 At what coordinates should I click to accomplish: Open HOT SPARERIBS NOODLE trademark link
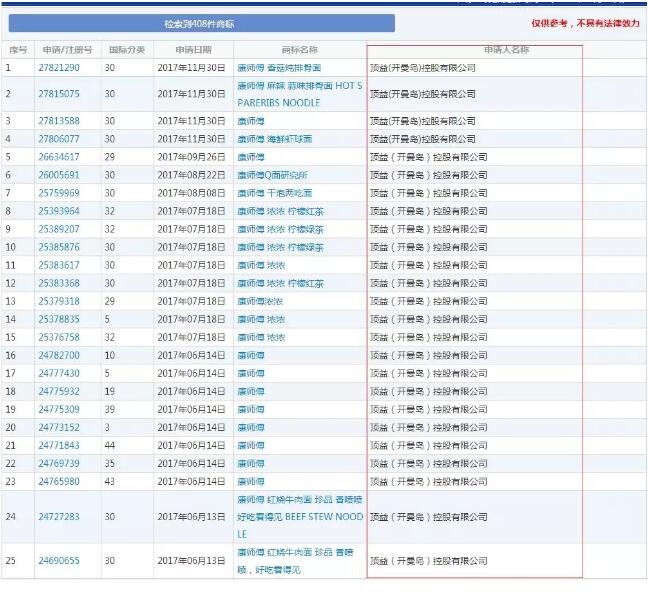(x=300, y=94)
